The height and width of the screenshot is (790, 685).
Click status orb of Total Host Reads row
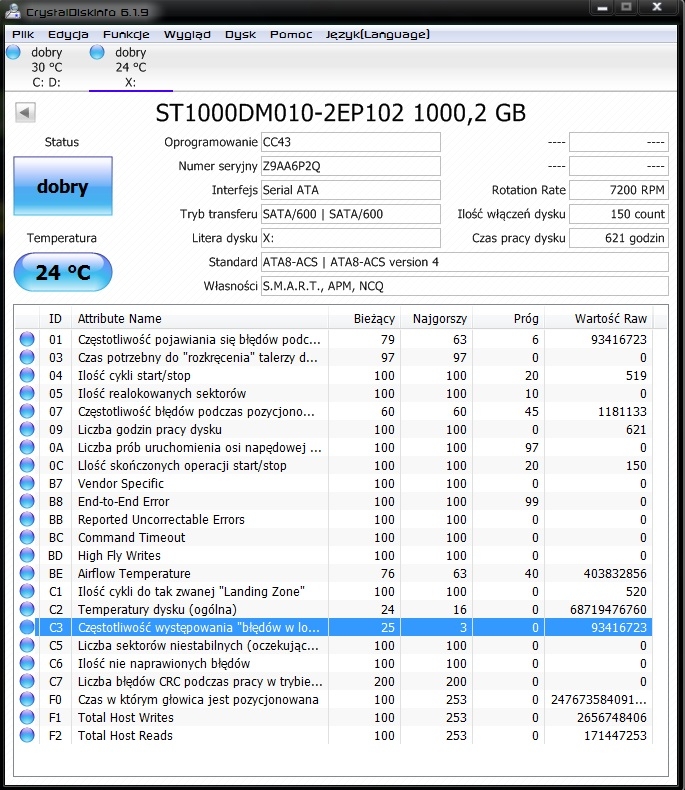(x=27, y=735)
